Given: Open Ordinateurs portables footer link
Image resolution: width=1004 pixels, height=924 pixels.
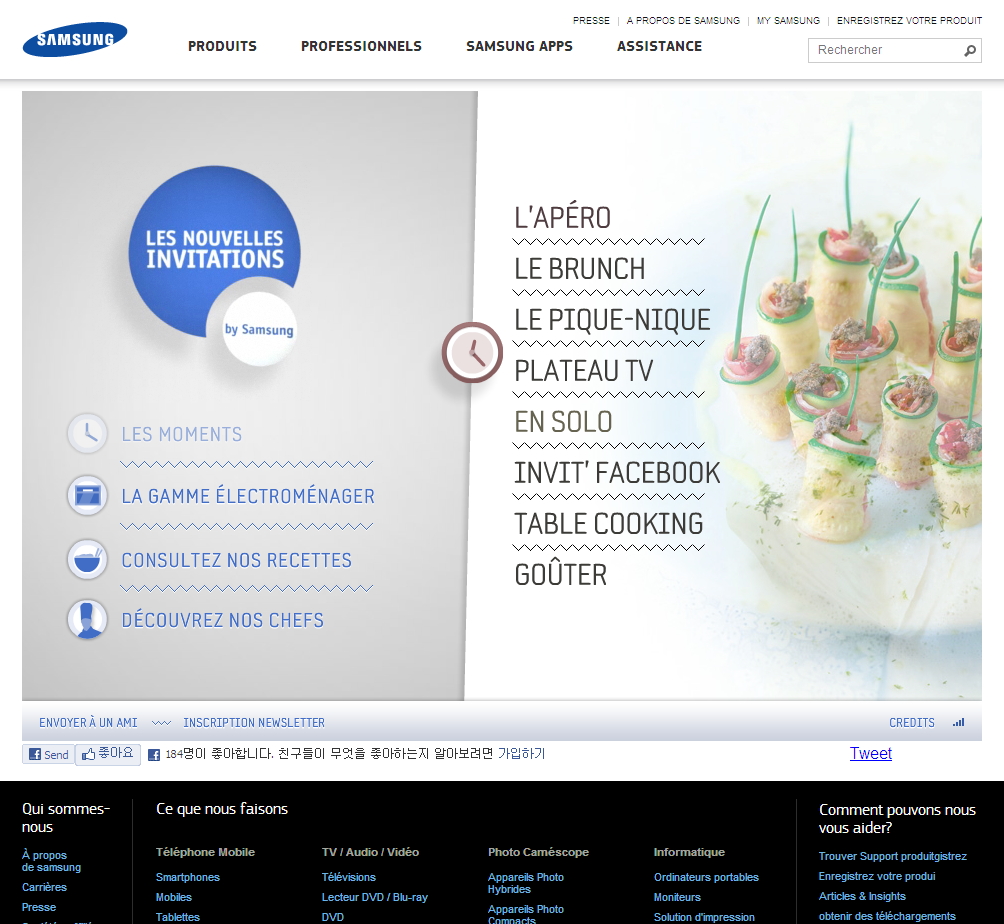Looking at the screenshot, I should click(x=706, y=877).
